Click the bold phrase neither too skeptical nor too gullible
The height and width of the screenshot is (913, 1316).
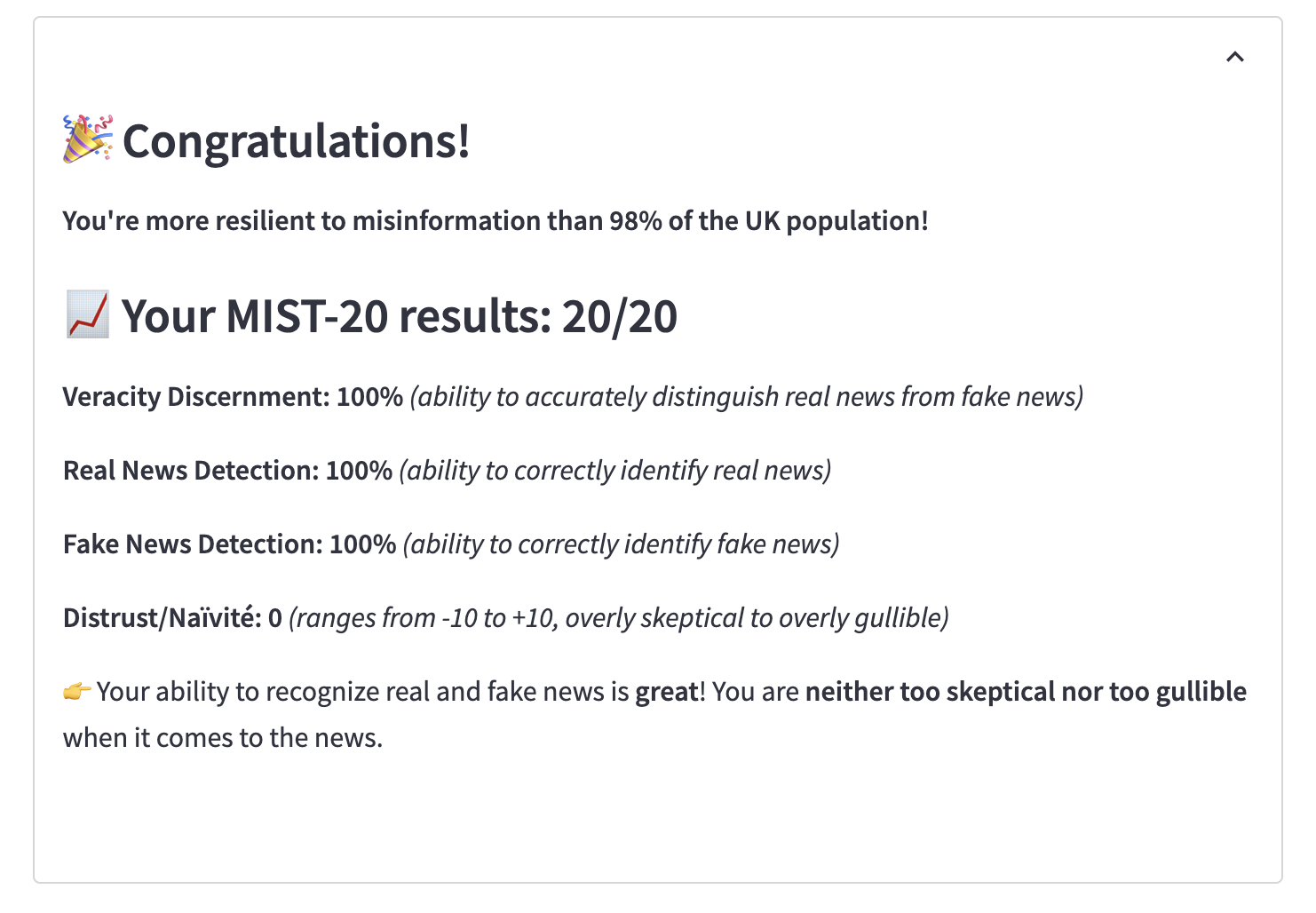coord(1026,691)
